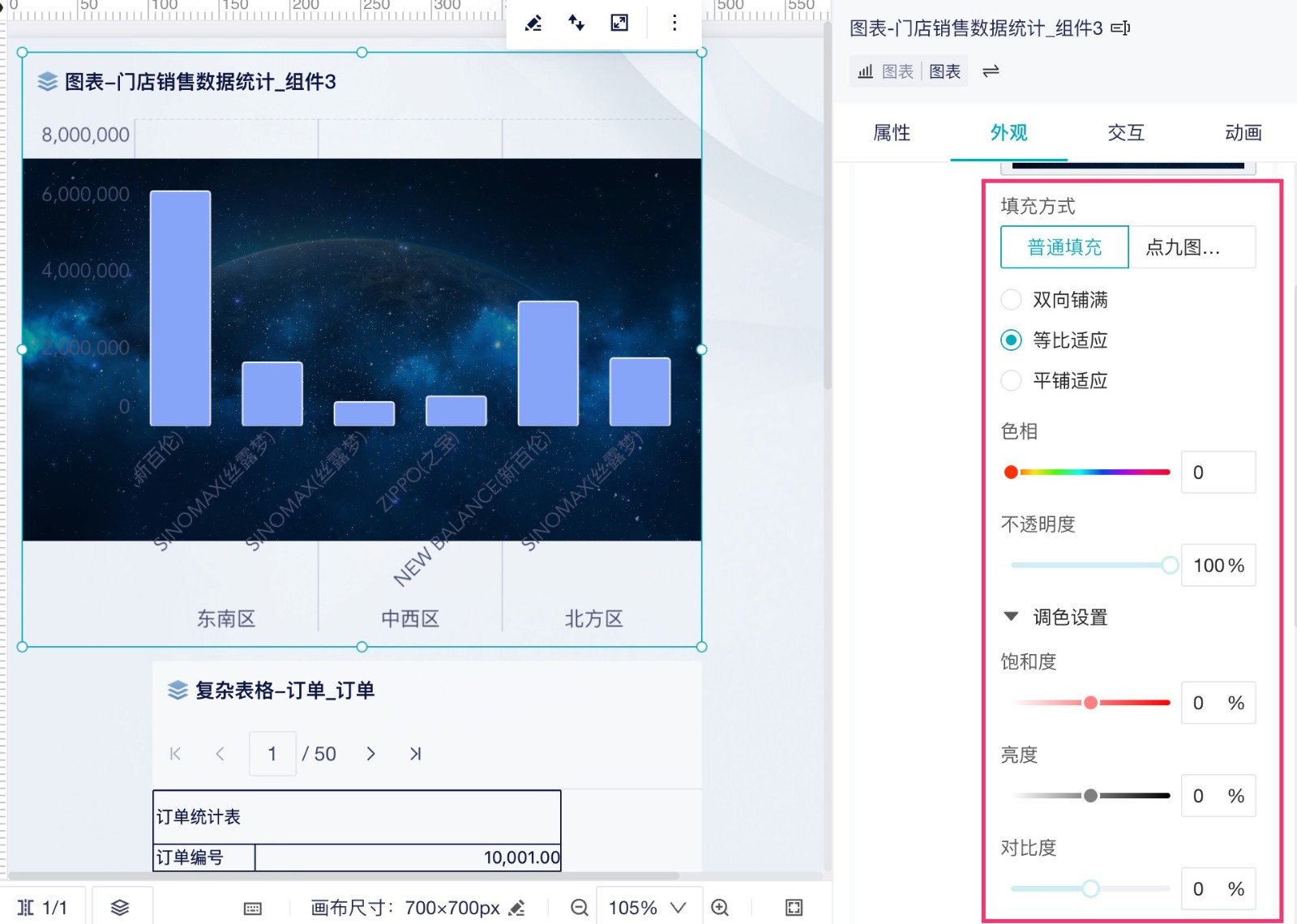Click the 对比度 percentage input field
Screen dimensions: 1297x924
point(1218,889)
